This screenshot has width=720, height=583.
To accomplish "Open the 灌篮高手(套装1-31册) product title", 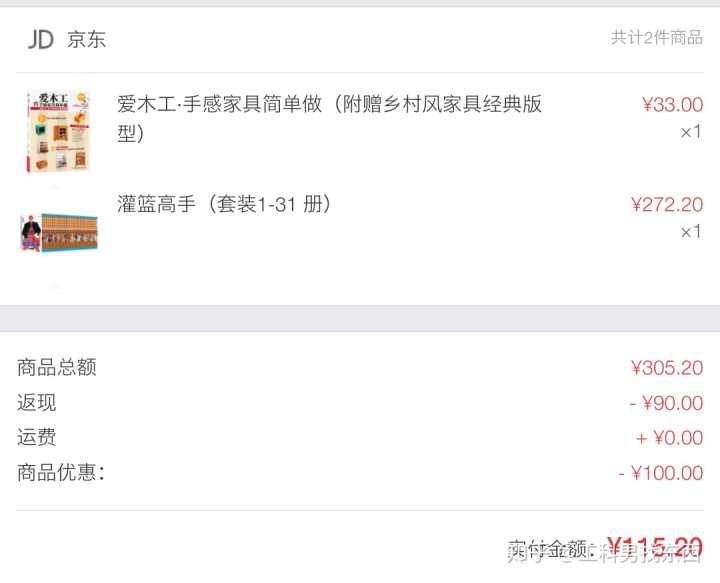I will tap(224, 204).
